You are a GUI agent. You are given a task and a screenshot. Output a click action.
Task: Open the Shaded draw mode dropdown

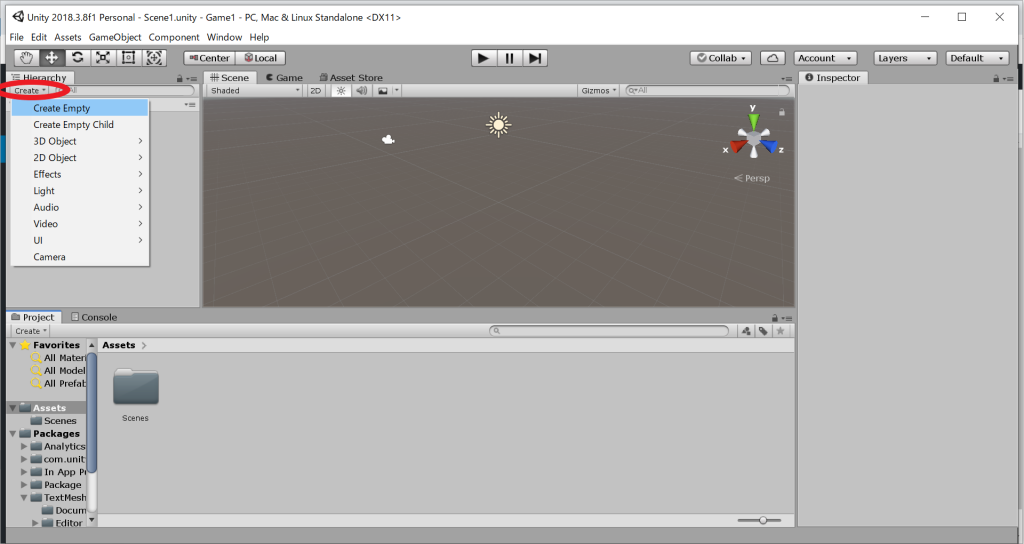pyautogui.click(x=255, y=91)
